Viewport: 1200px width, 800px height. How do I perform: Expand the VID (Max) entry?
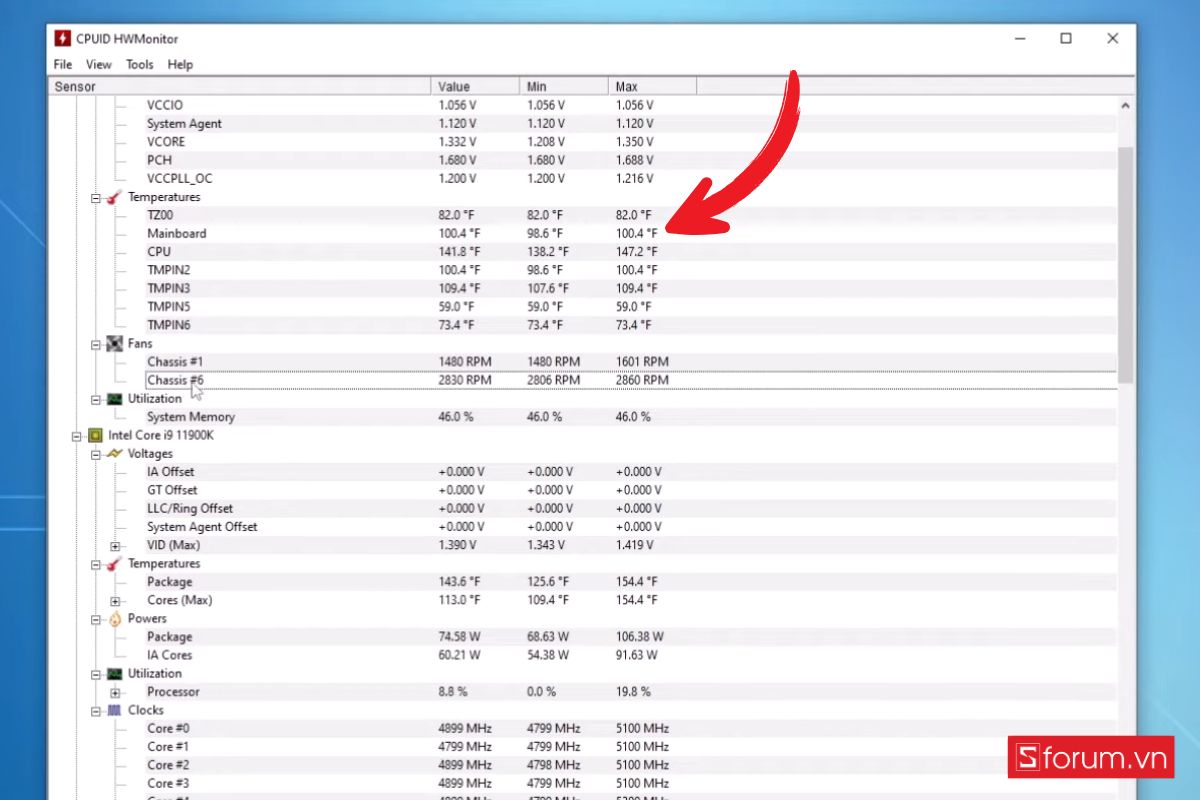[115, 546]
